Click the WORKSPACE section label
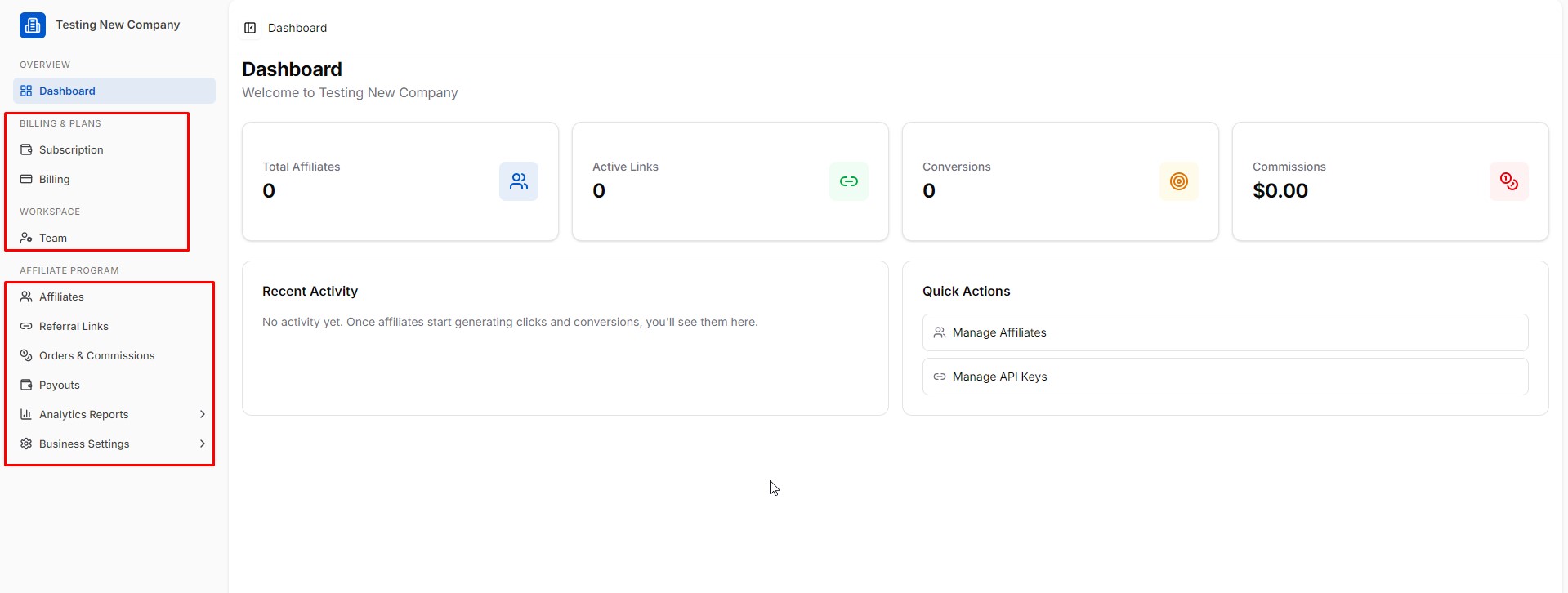Viewport: 1568px width, 593px height. tap(50, 212)
